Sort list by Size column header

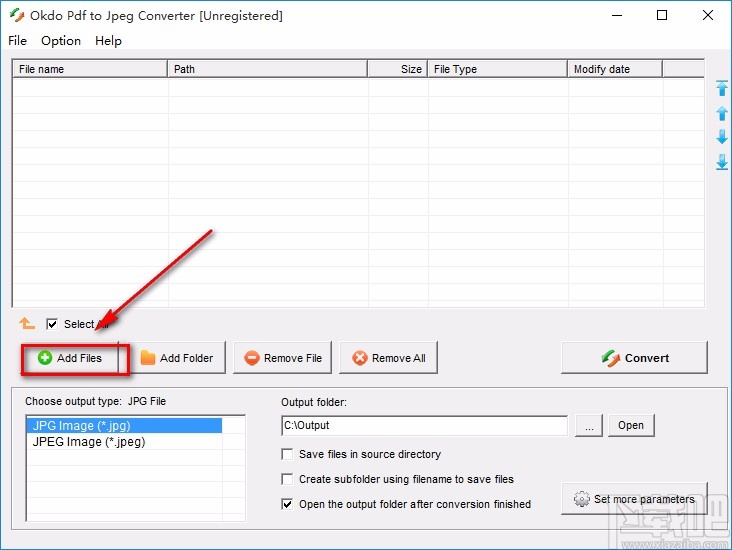click(397, 69)
